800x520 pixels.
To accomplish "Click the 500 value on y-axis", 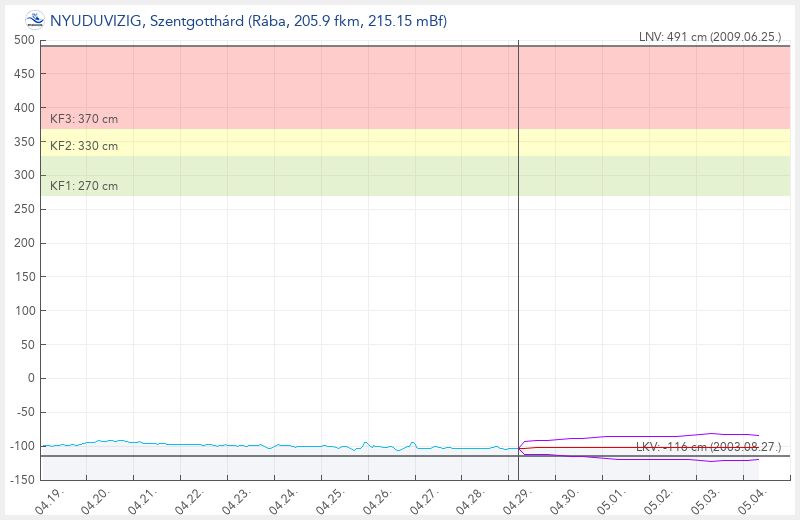I will pos(24,40).
